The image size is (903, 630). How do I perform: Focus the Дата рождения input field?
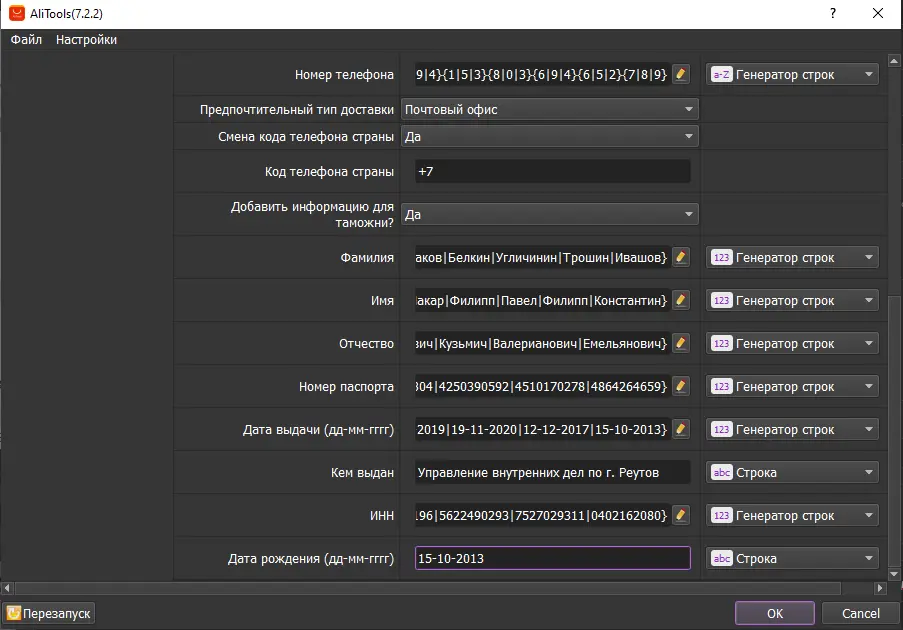[552, 558]
